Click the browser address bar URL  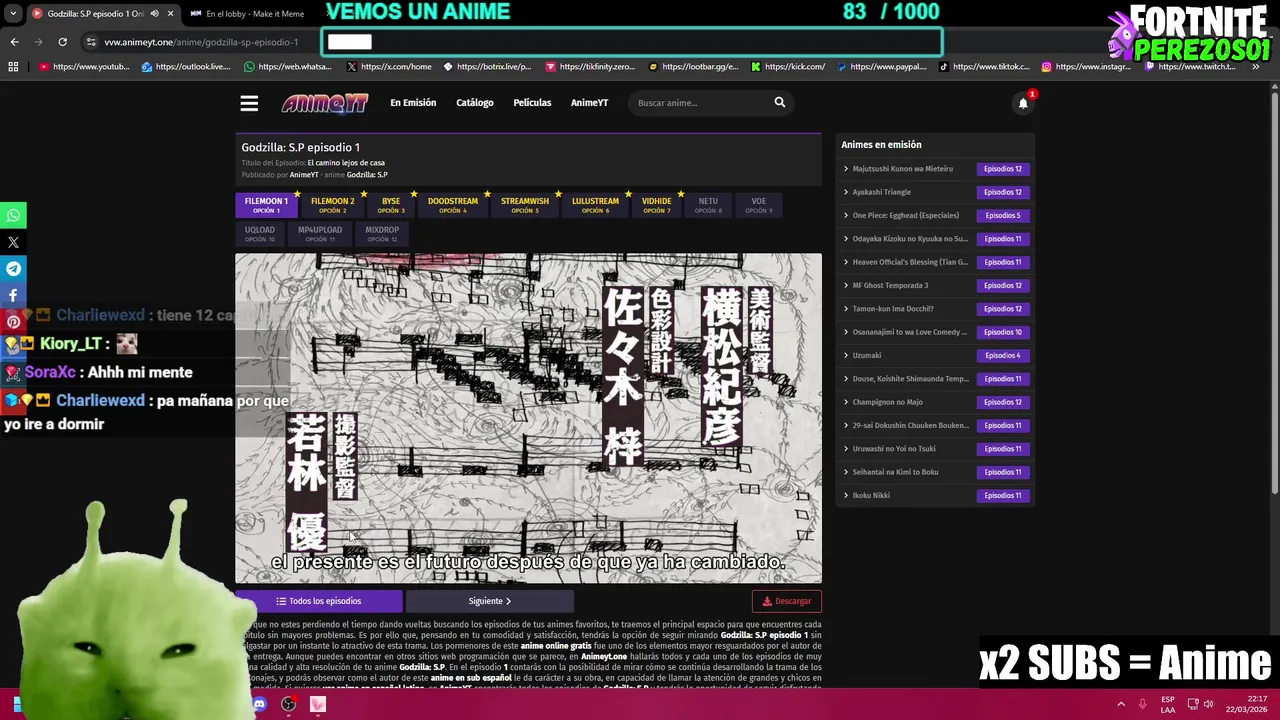(201, 42)
